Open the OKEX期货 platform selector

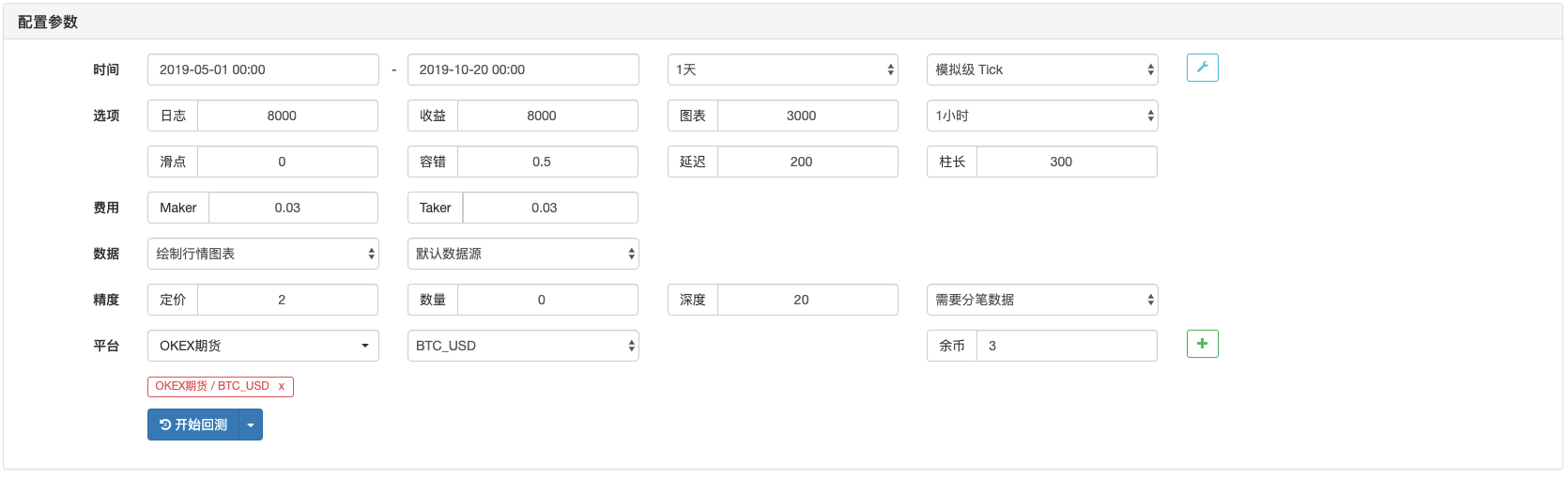[263, 346]
